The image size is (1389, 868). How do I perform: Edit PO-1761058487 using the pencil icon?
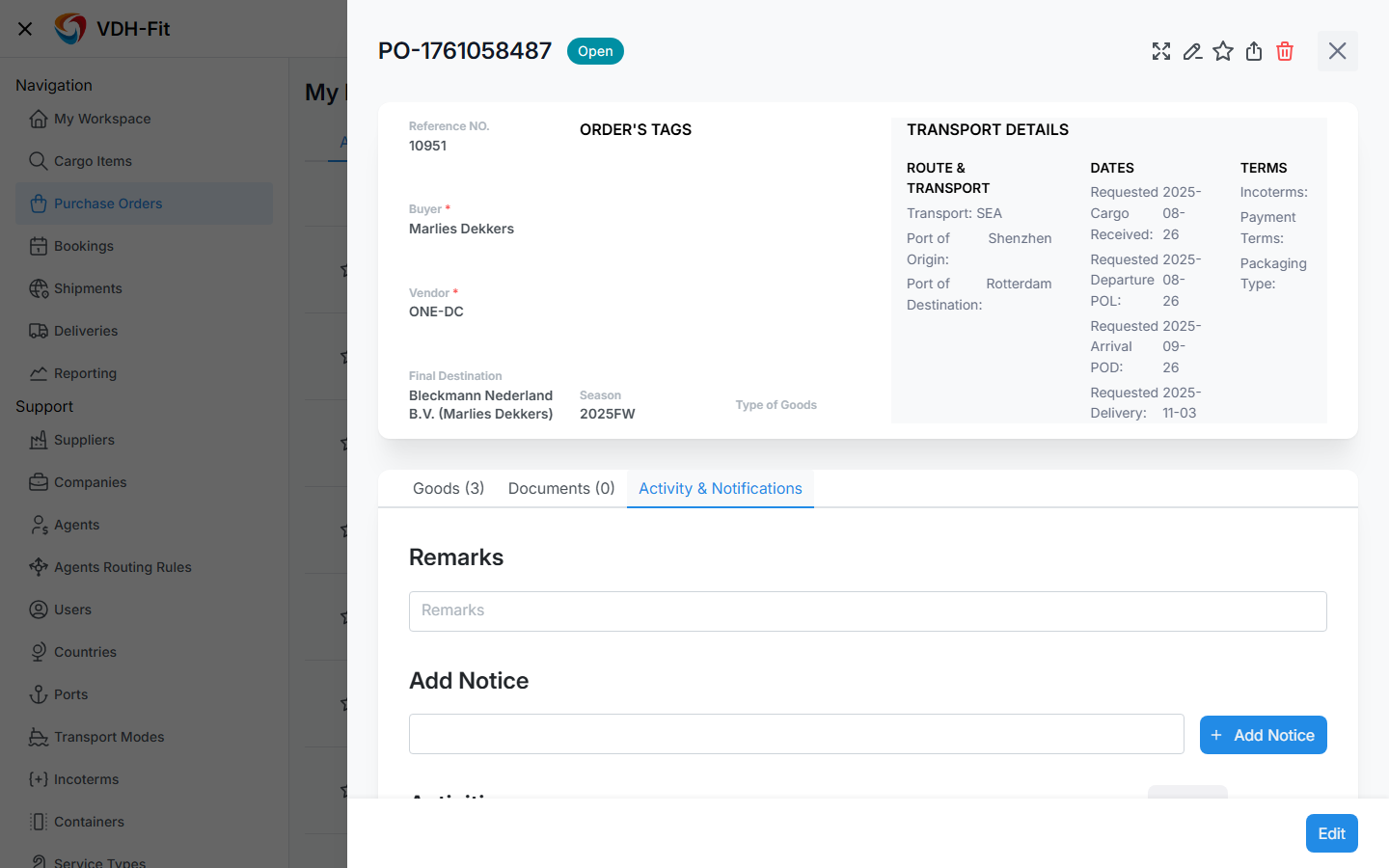(1192, 51)
